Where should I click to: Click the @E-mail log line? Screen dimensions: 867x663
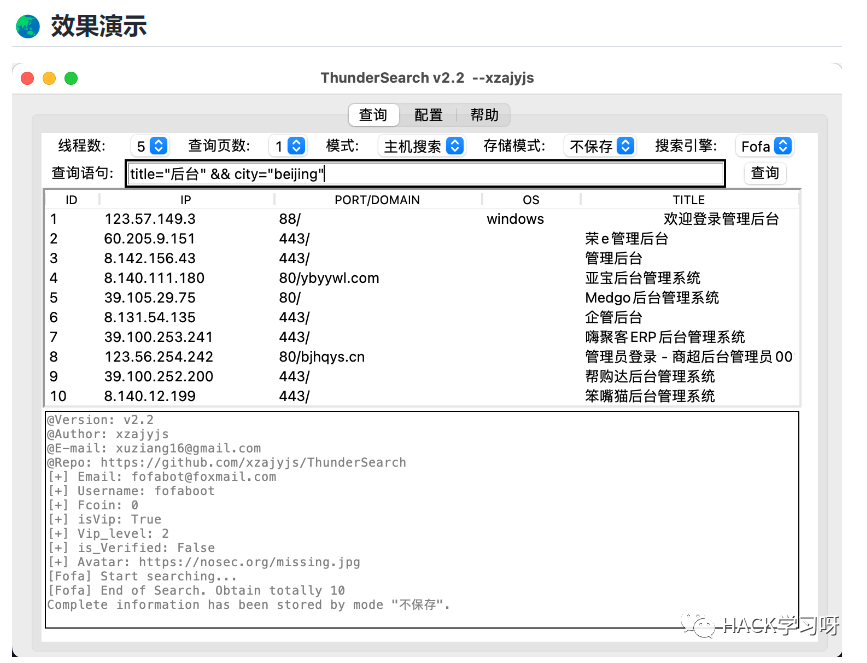(x=154, y=448)
